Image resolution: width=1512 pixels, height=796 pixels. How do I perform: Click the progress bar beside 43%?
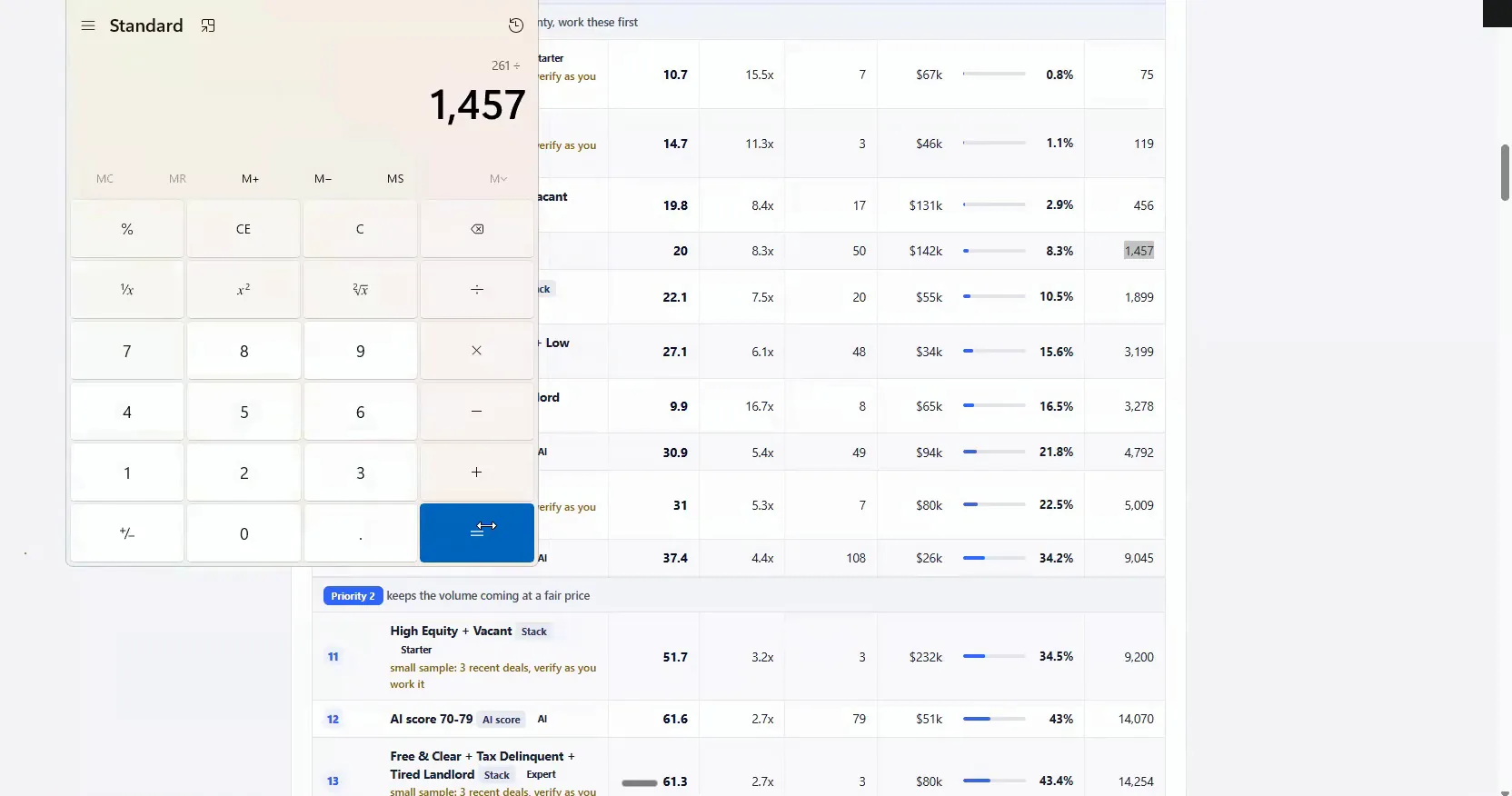[994, 719]
